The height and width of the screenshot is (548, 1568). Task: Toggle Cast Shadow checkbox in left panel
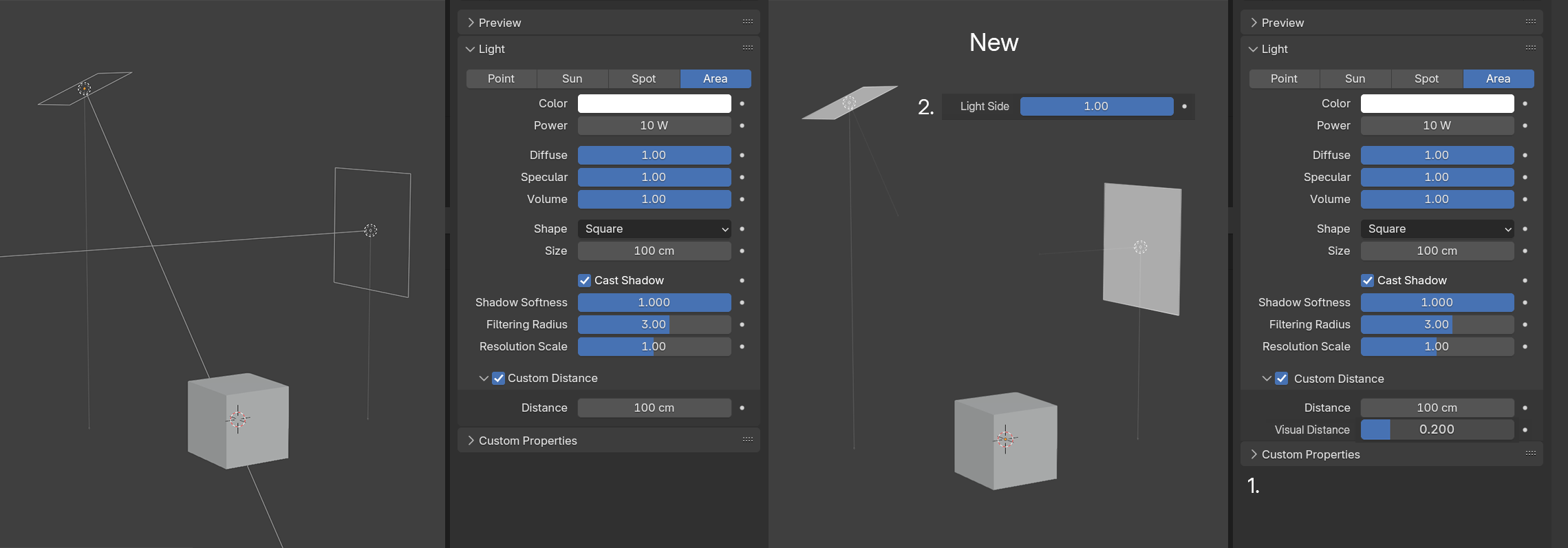pyautogui.click(x=585, y=280)
